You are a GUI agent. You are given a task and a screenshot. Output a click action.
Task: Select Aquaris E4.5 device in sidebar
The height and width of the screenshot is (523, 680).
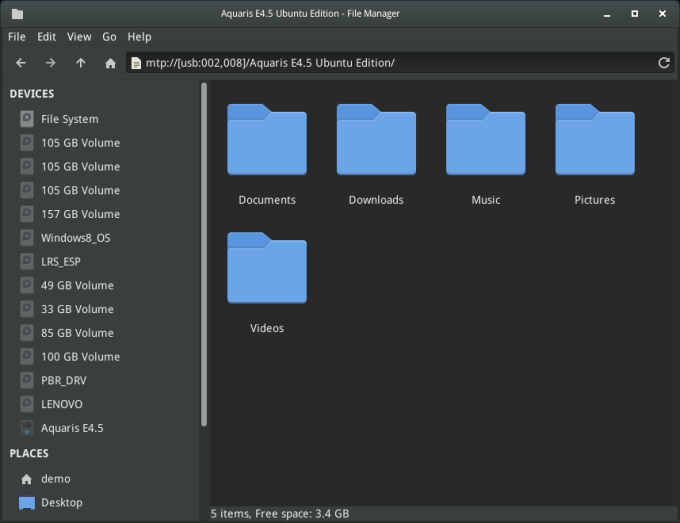(x=72, y=428)
